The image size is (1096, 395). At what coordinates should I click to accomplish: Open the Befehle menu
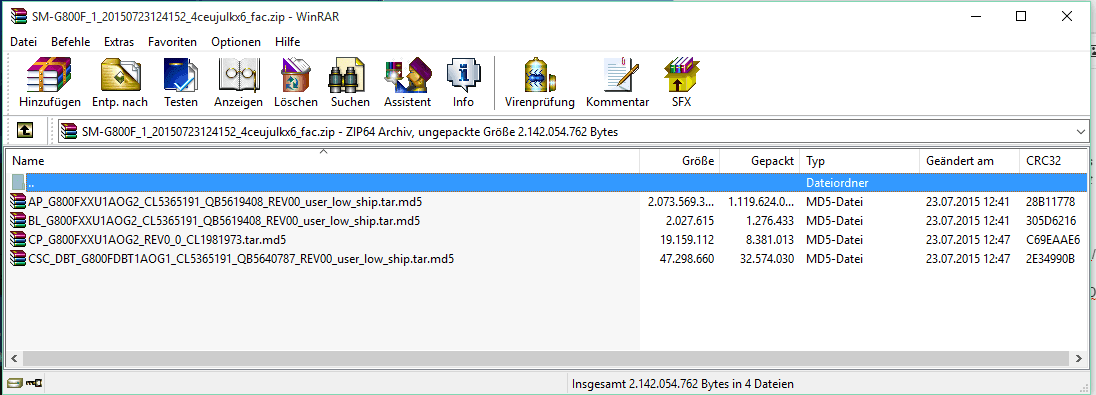[x=71, y=42]
